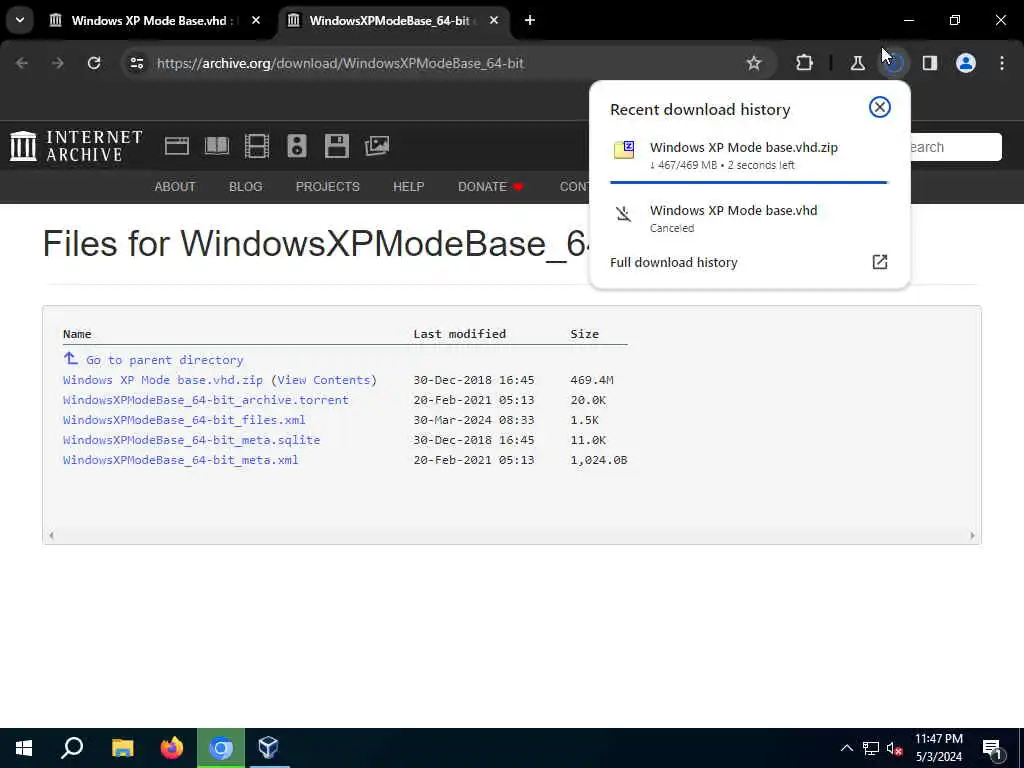The image size is (1024, 768).
Task: Open Chrome Labs flask icon
Action: coord(857,63)
